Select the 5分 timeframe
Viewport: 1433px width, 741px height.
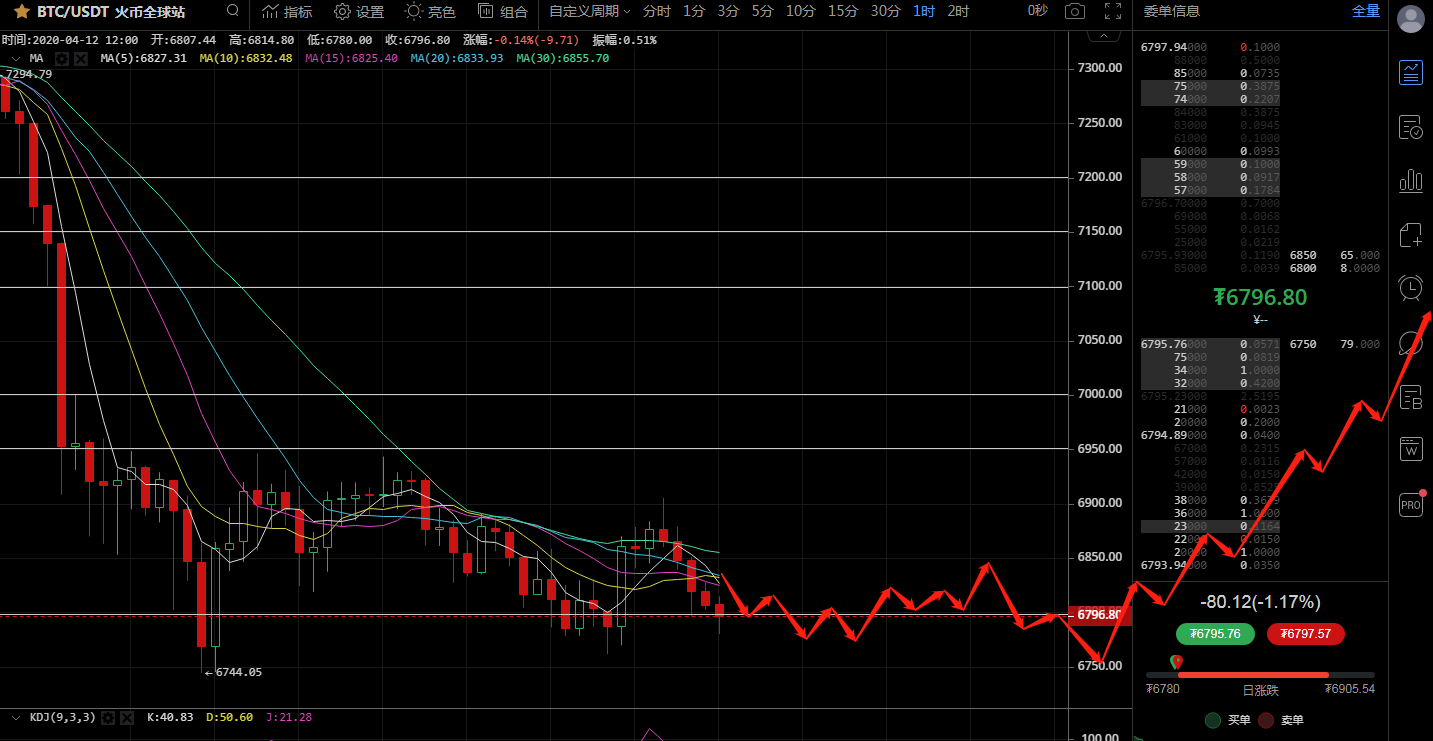point(762,12)
